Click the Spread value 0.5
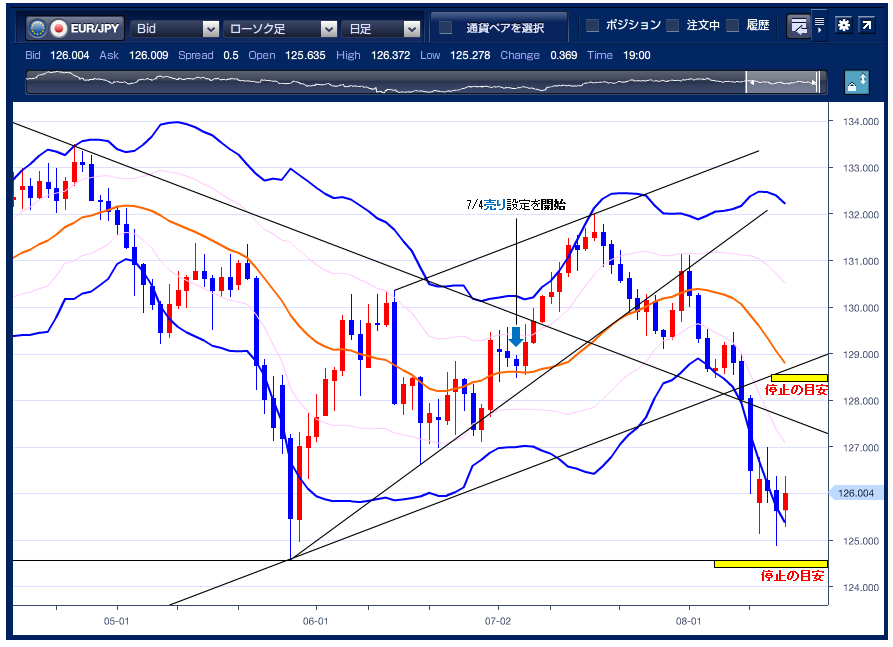 (231, 55)
